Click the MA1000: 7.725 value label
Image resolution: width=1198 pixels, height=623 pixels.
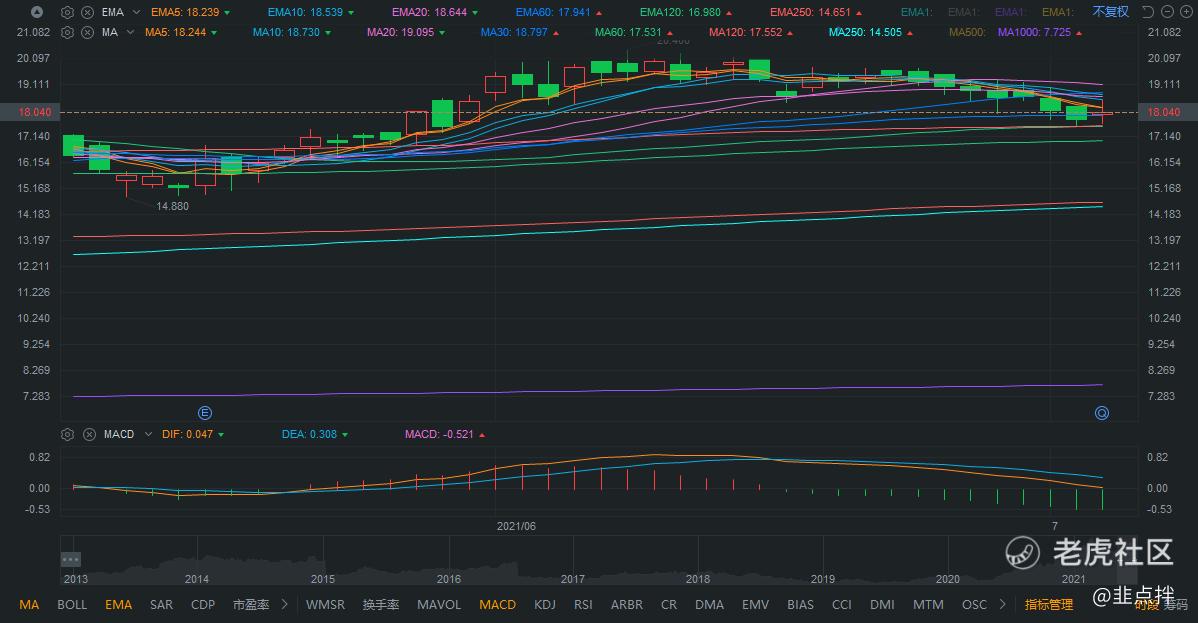click(1034, 32)
